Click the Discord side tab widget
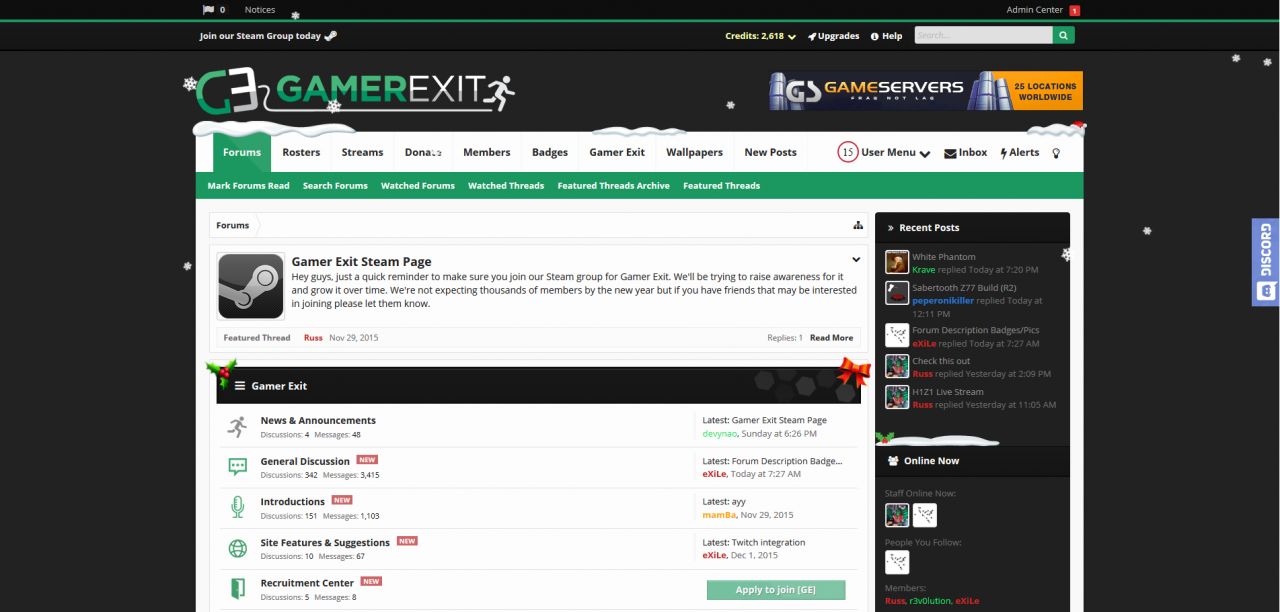 1266,262
